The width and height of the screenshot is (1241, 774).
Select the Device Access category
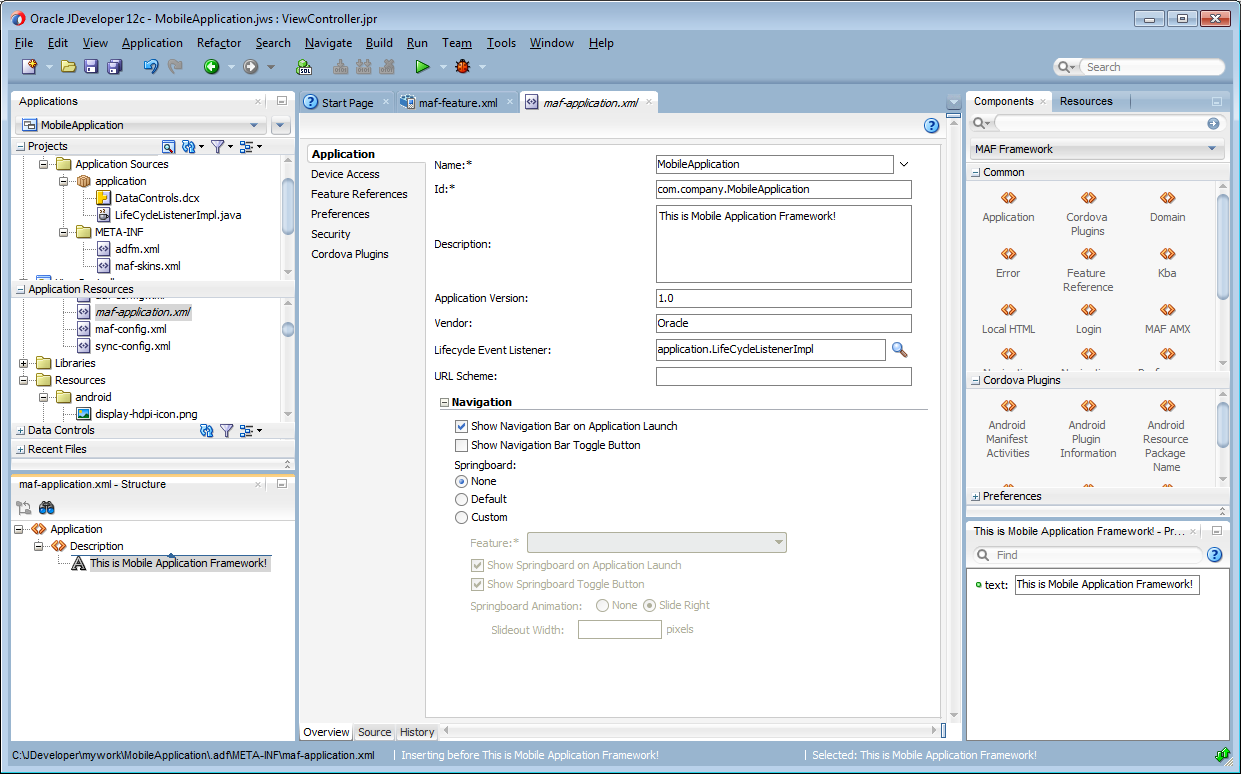(345, 174)
